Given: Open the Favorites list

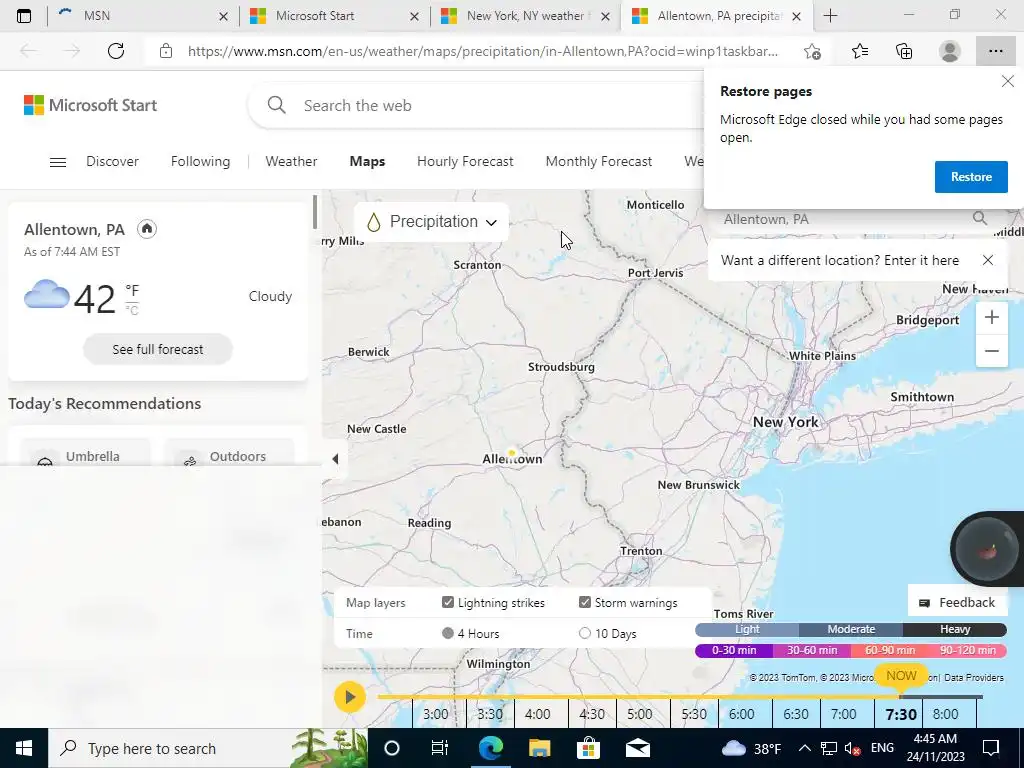Looking at the screenshot, I should [860, 51].
